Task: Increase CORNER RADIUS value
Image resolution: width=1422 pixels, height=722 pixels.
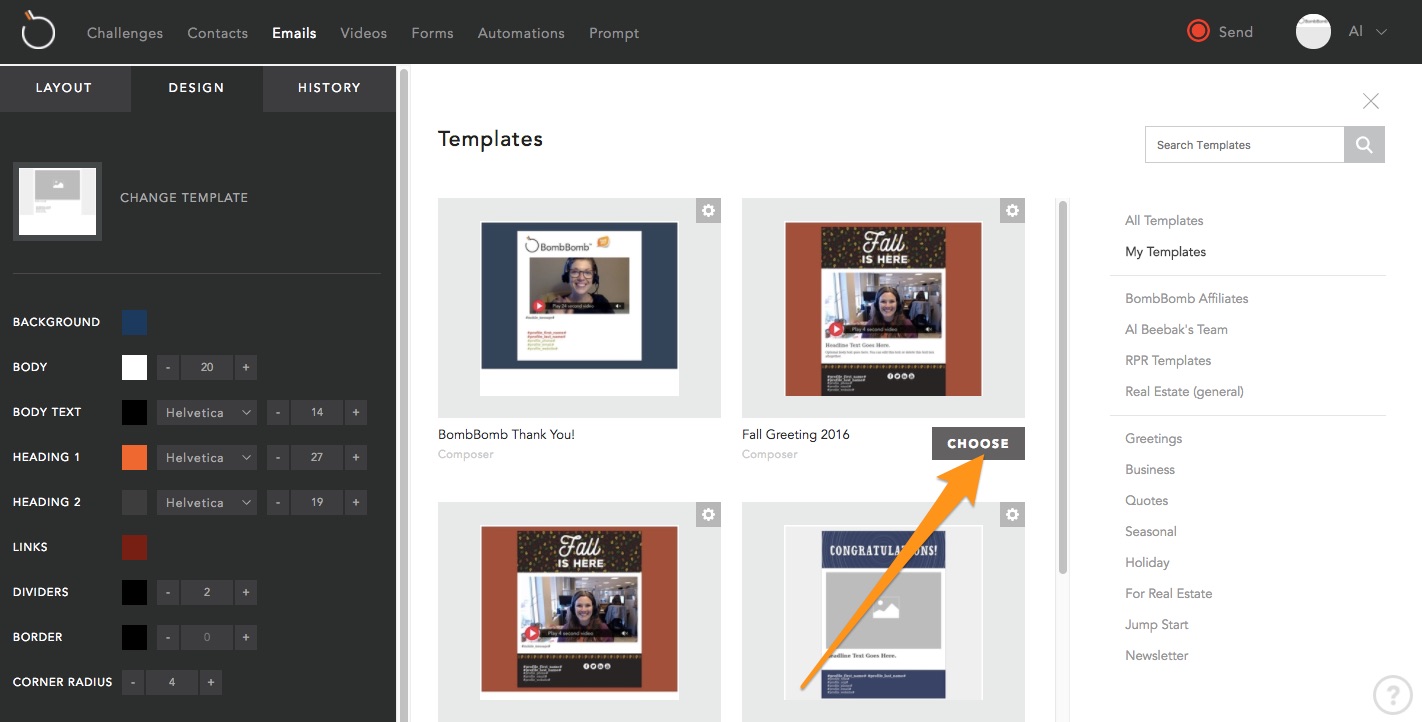Action: coord(210,682)
